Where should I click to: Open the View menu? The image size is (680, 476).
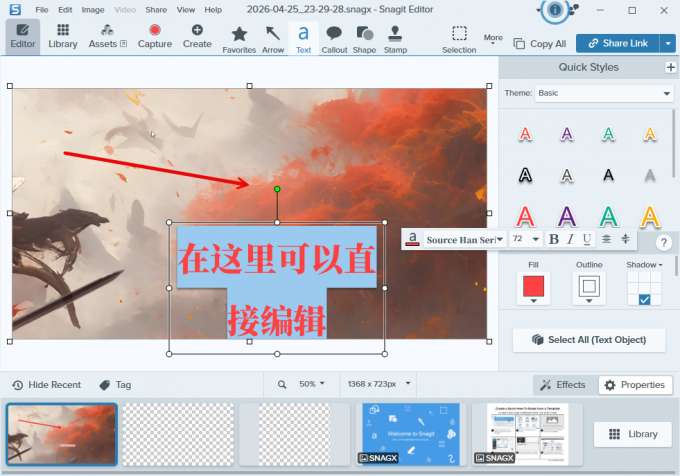coord(186,10)
